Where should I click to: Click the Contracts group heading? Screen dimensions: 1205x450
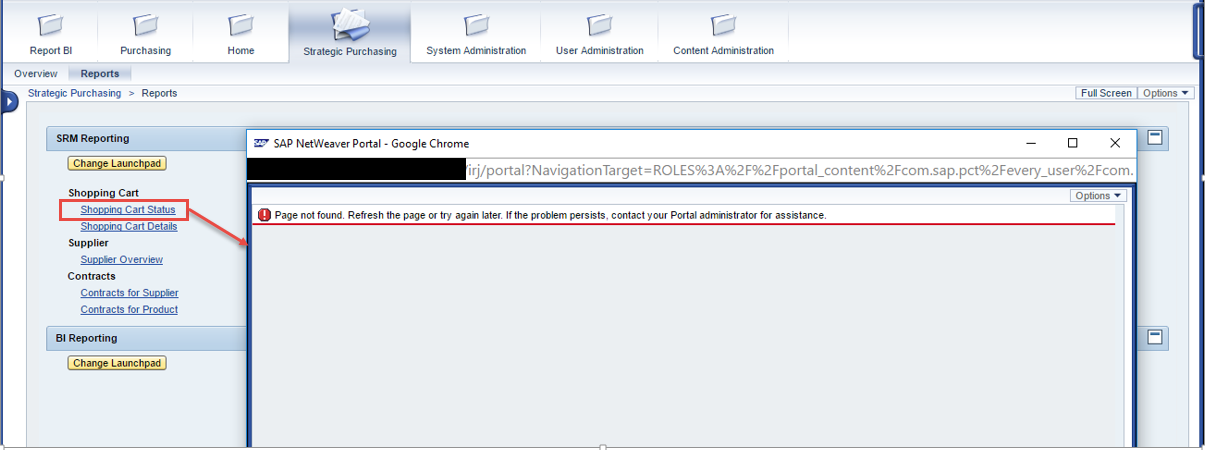click(x=92, y=276)
